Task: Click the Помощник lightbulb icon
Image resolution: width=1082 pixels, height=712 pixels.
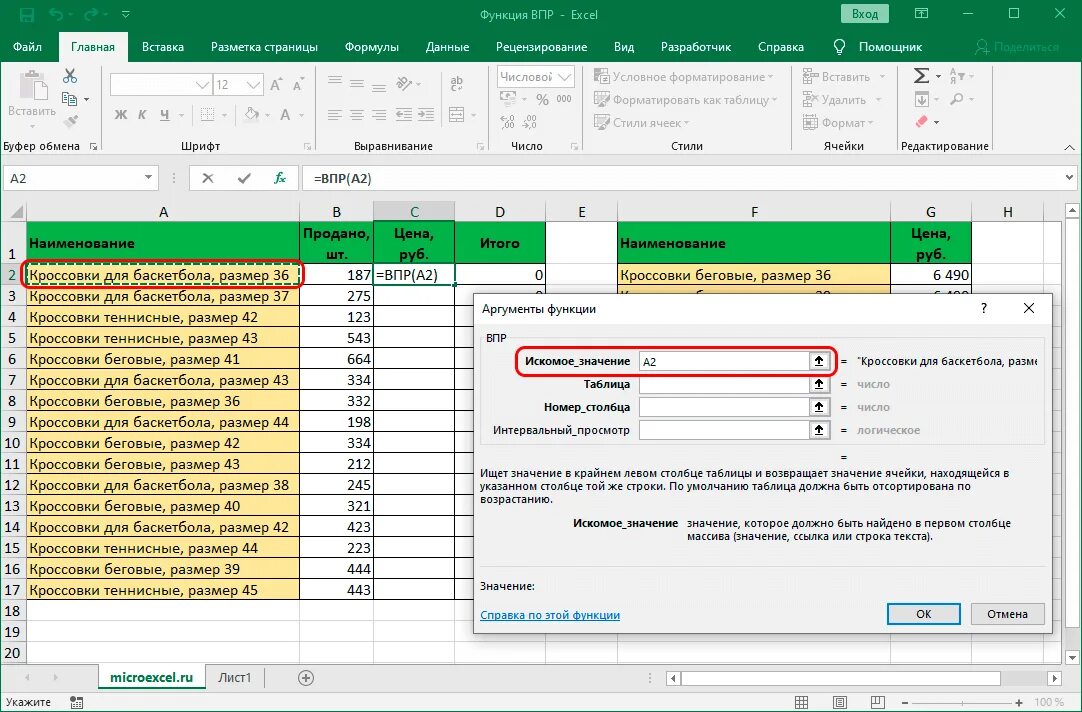Action: 839,47
